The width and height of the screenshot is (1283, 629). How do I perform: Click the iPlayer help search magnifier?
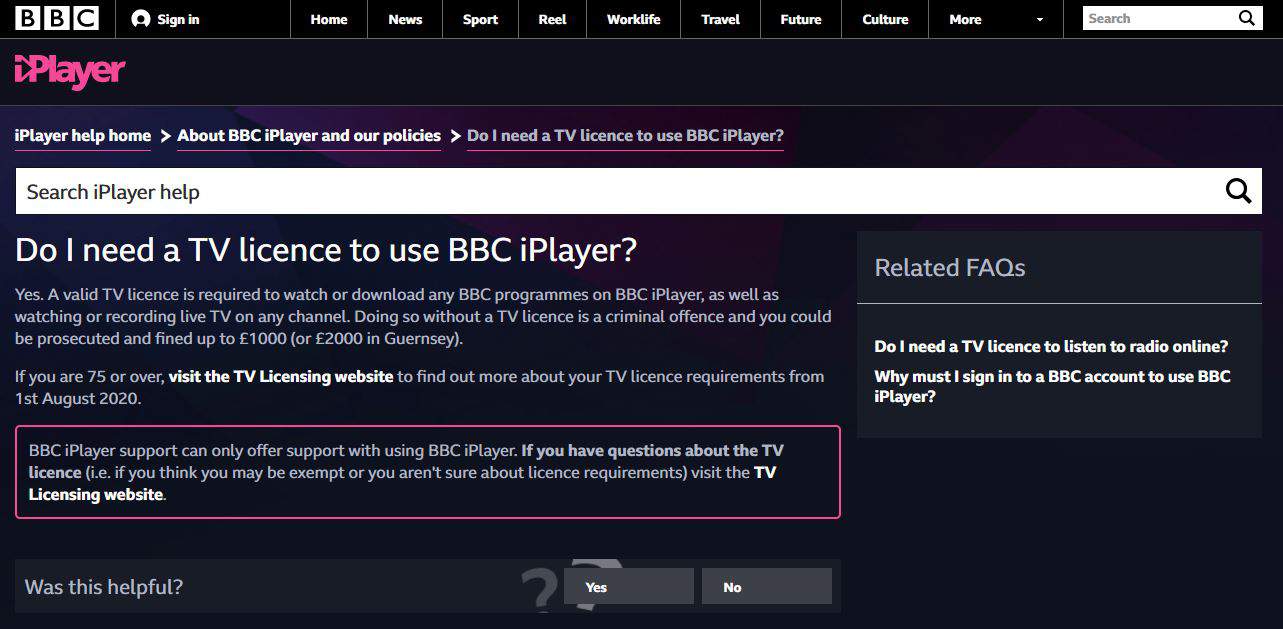click(x=1238, y=191)
